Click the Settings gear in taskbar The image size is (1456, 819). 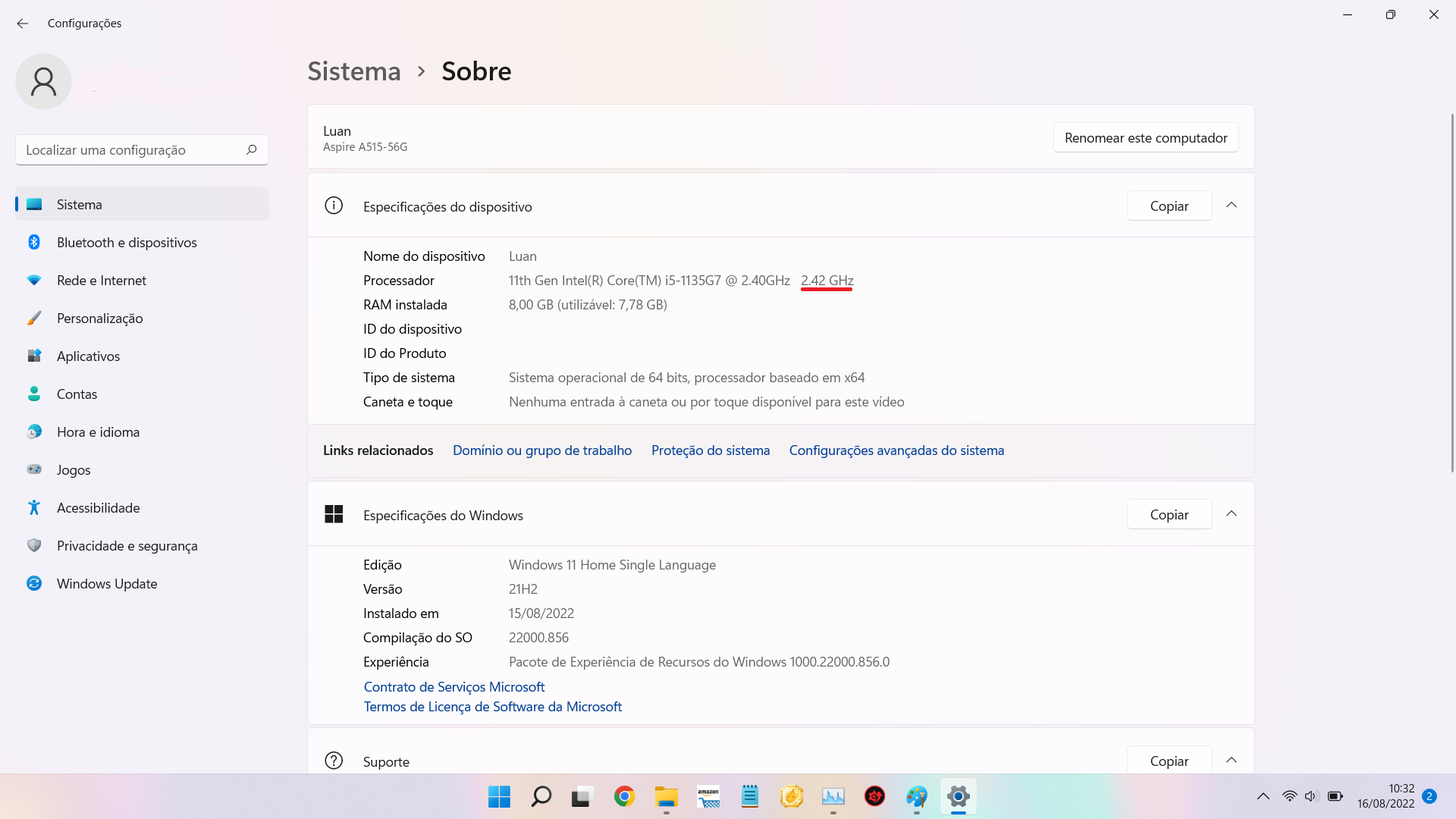tap(958, 796)
